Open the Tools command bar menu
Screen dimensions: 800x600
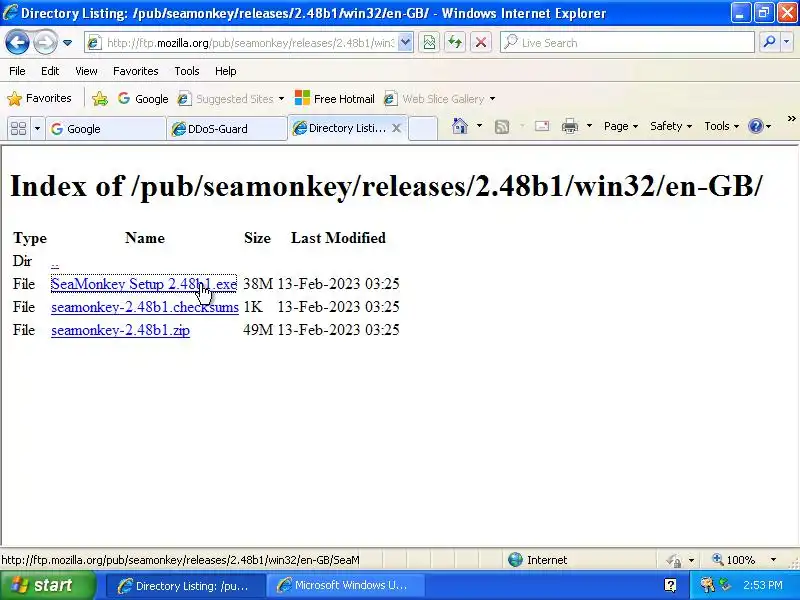pyautogui.click(x=721, y=126)
